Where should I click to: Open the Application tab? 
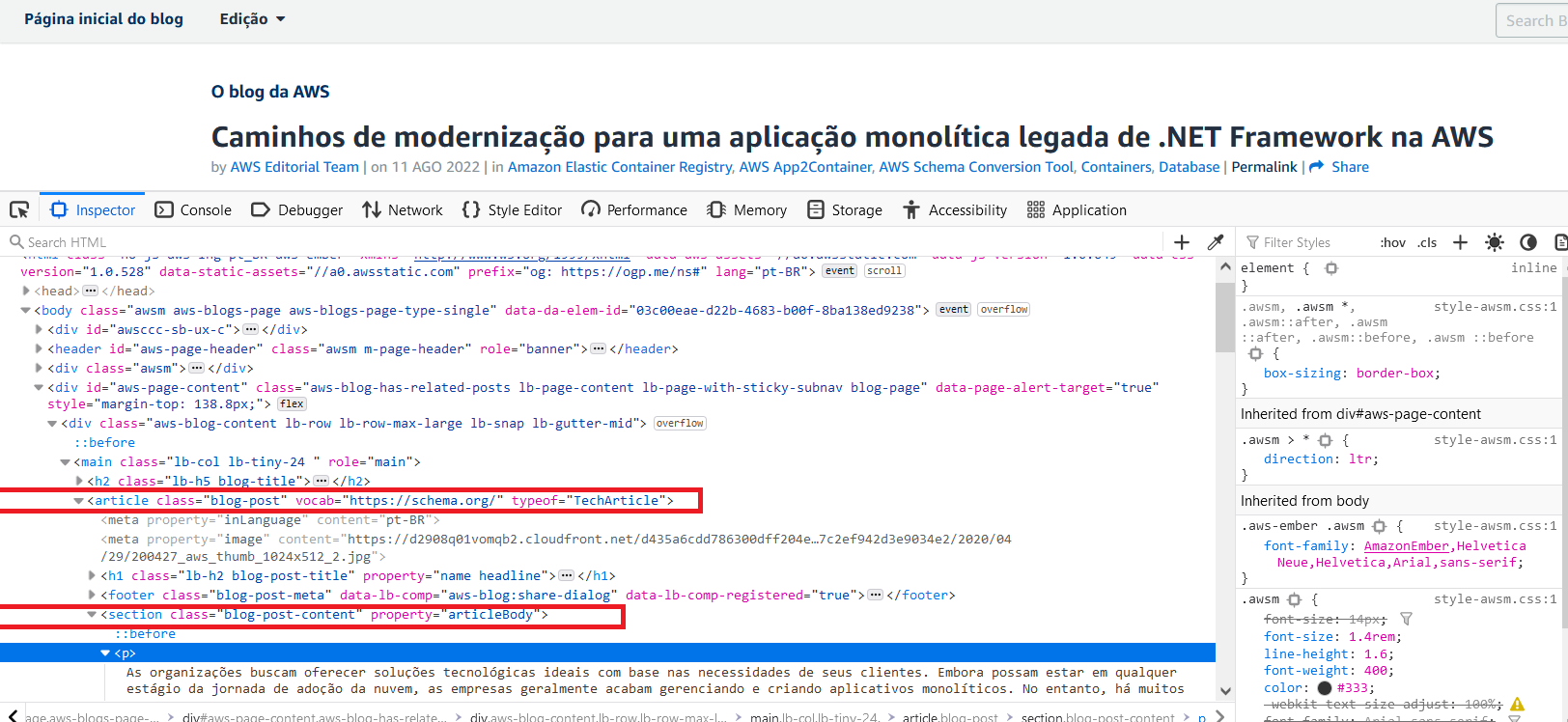point(1077,209)
